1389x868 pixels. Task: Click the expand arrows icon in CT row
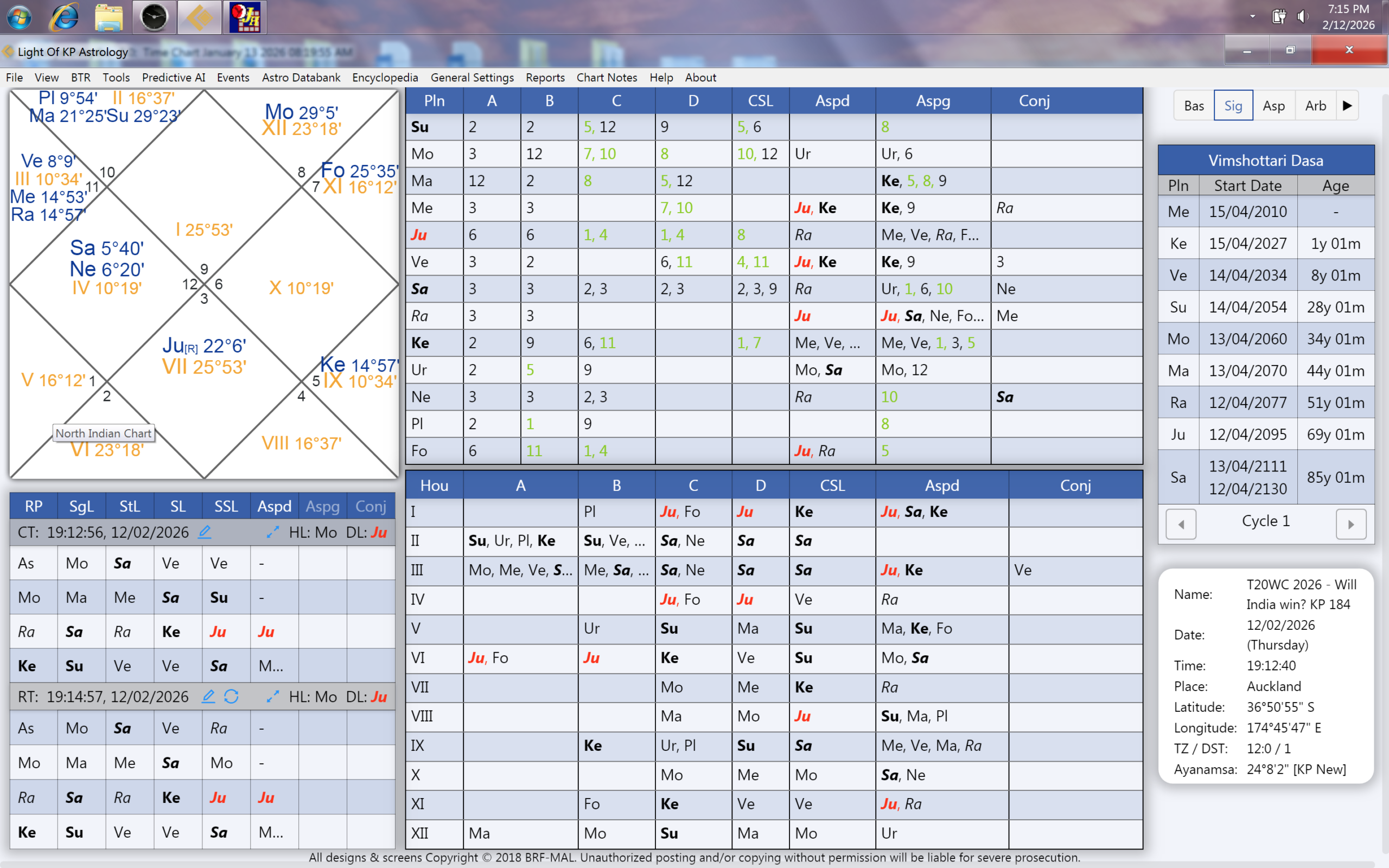point(272,532)
